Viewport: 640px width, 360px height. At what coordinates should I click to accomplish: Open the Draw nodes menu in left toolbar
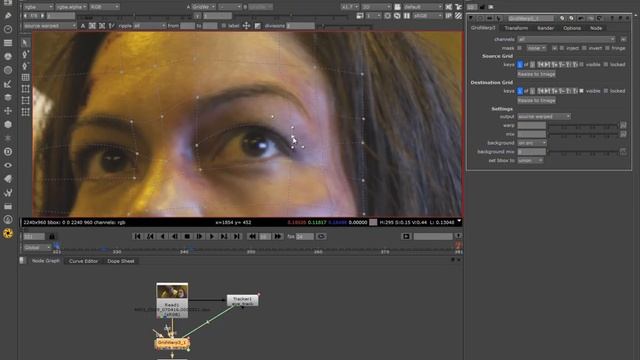pos(8,16)
